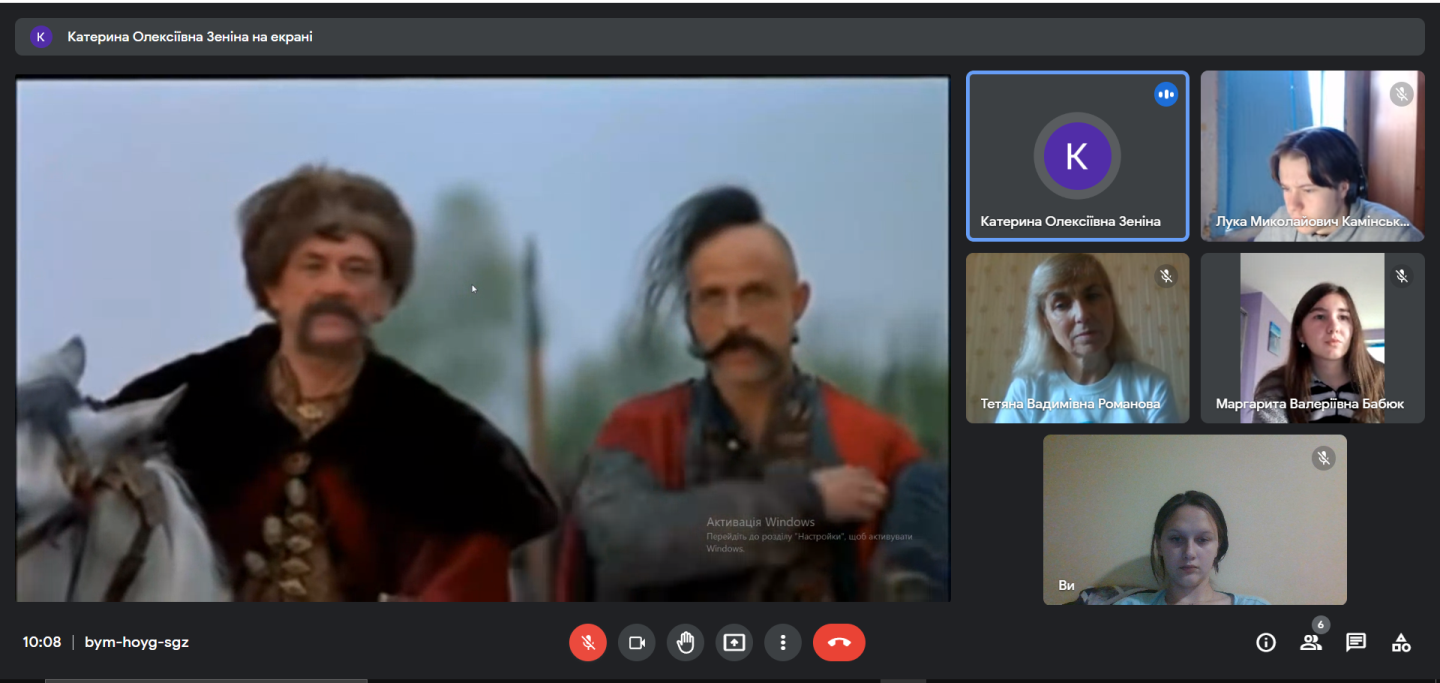Click muted mic icon on Тетяна's tile
The width and height of the screenshot is (1440, 683).
click(x=1166, y=277)
